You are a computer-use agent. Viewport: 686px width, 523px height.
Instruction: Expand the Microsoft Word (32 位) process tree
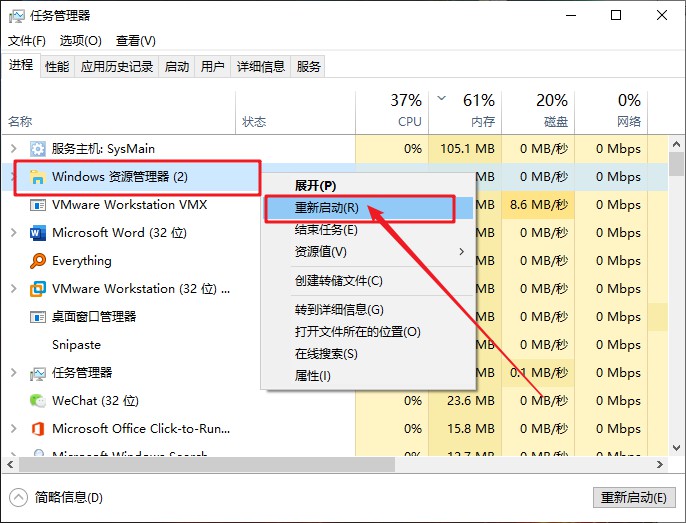(13, 233)
